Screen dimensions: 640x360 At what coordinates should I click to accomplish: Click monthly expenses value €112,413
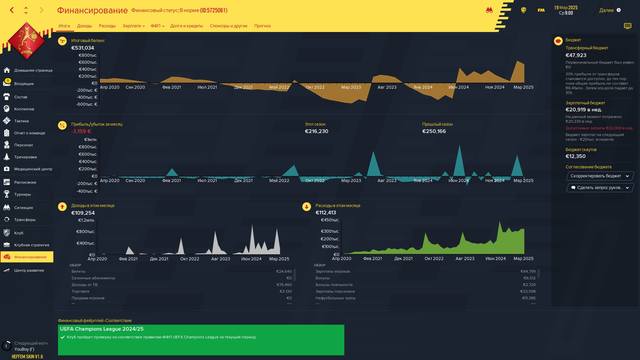click(x=326, y=213)
